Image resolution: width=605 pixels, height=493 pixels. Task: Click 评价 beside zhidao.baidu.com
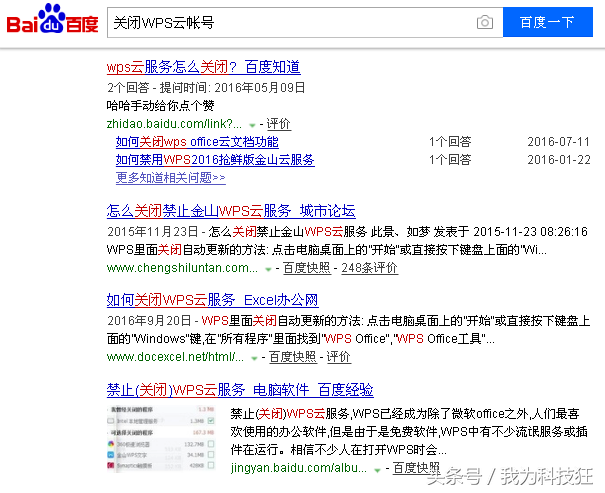coord(278,124)
